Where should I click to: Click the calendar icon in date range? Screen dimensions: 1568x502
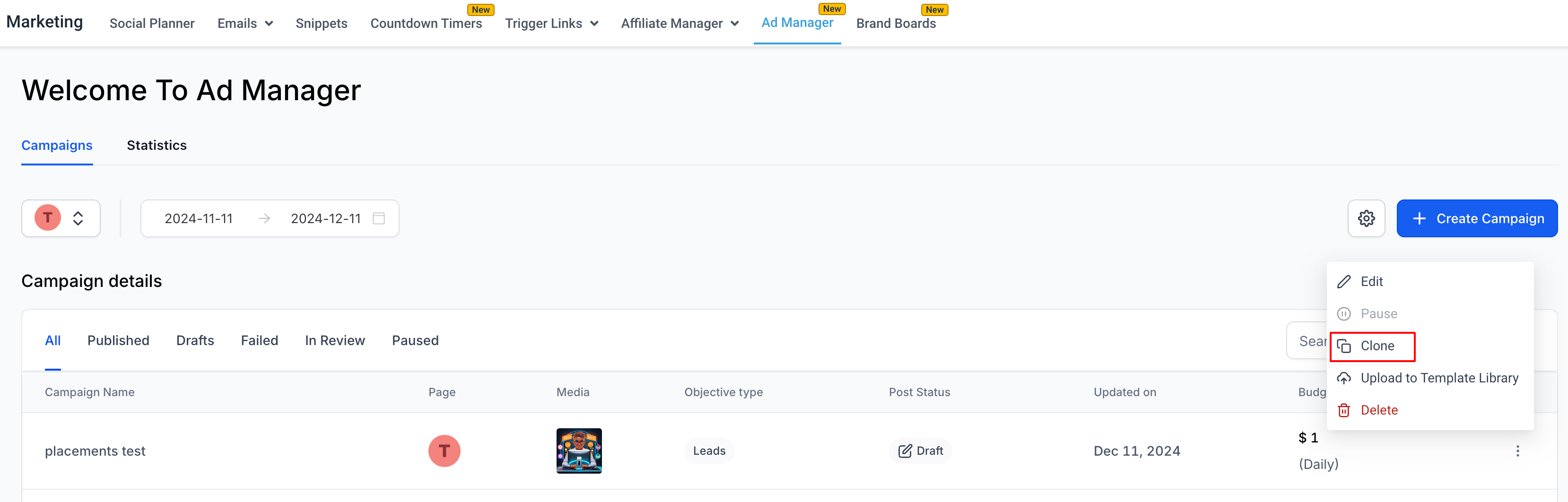(x=379, y=218)
